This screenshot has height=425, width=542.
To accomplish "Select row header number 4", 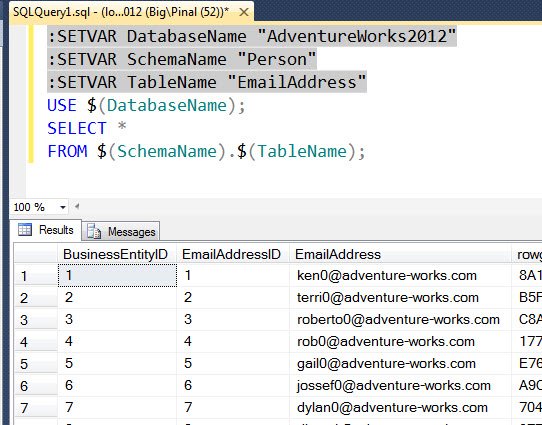I will (36, 342).
